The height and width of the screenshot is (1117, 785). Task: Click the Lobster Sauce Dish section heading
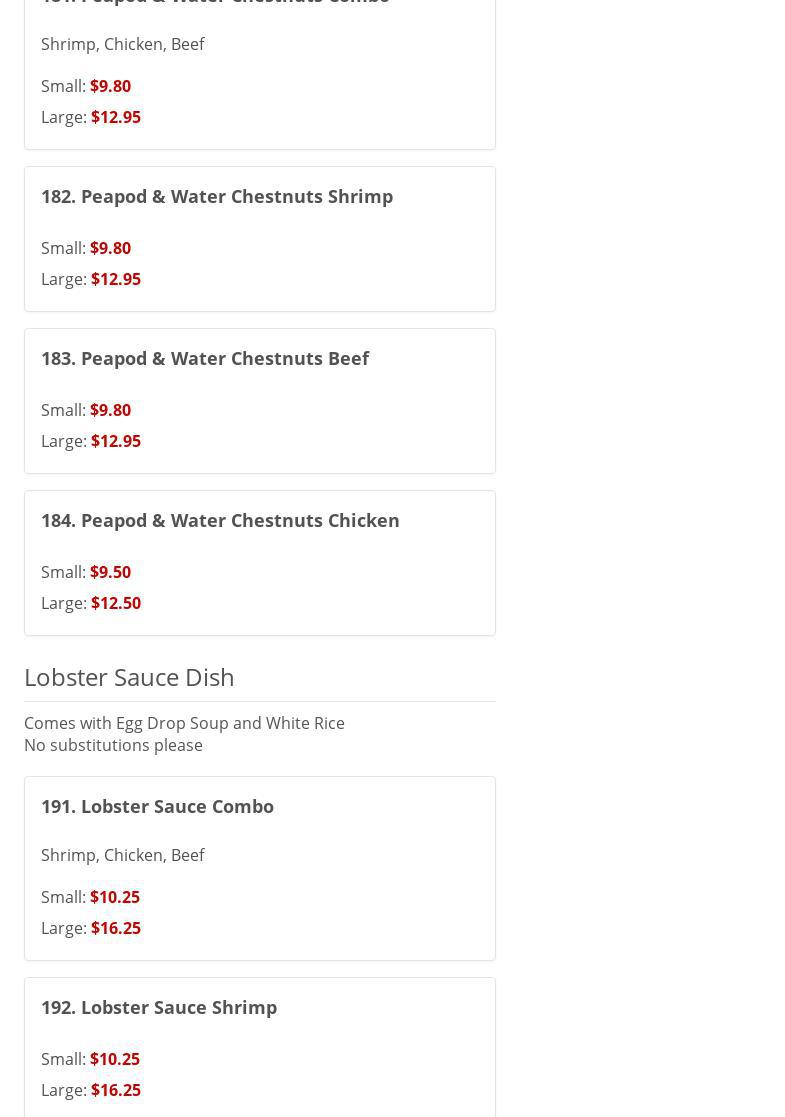pos(129,677)
